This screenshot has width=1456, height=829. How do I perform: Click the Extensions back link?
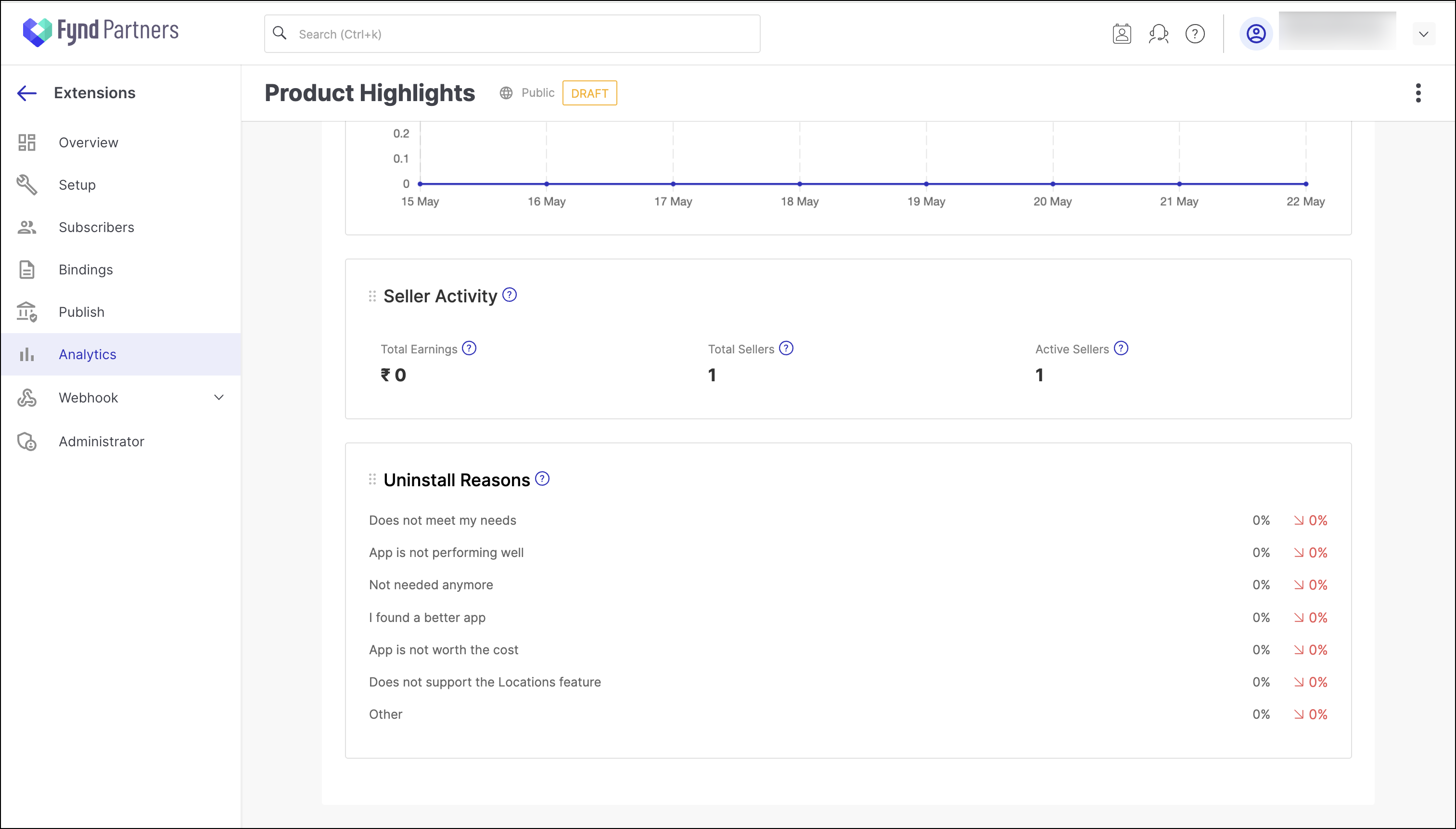94,93
